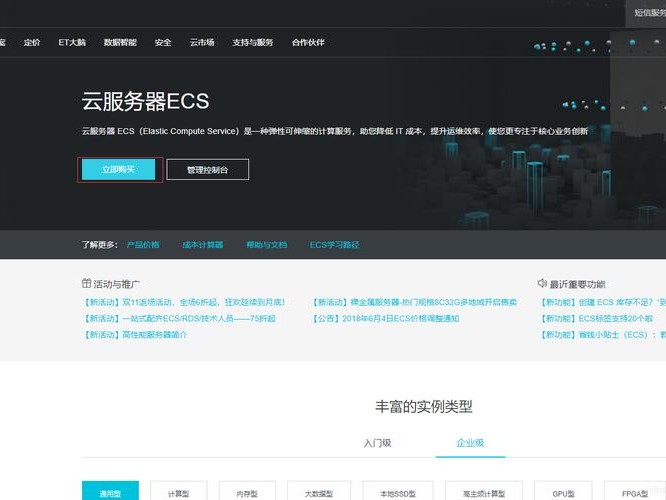Go to the 安全 security menu
The image size is (666, 500).
pyautogui.click(x=163, y=42)
